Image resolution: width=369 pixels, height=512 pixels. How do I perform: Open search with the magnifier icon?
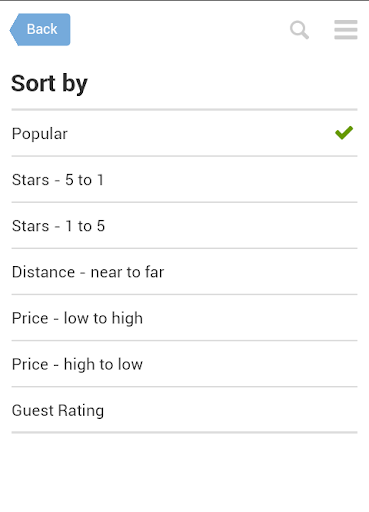click(299, 30)
